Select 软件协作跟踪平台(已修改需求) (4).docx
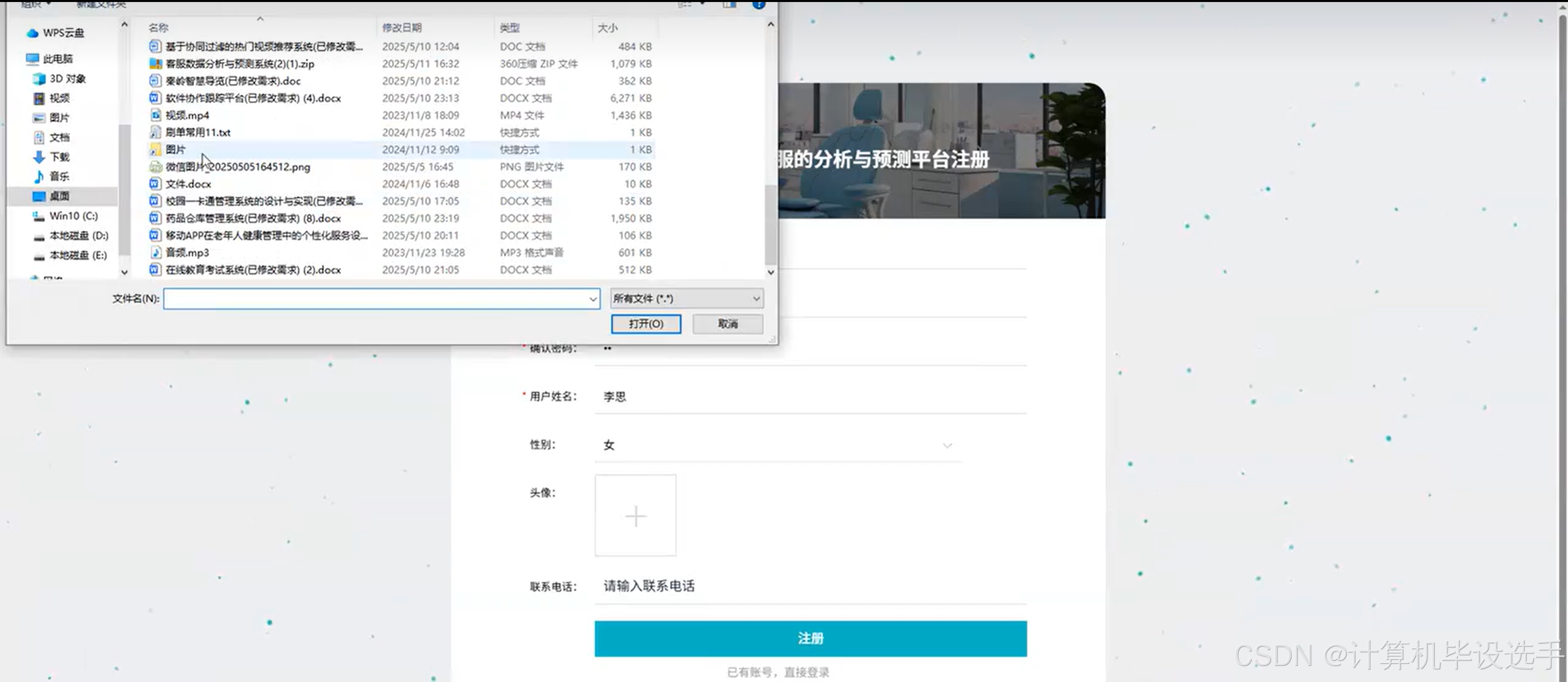Image resolution: width=1568 pixels, height=682 pixels. (253, 98)
